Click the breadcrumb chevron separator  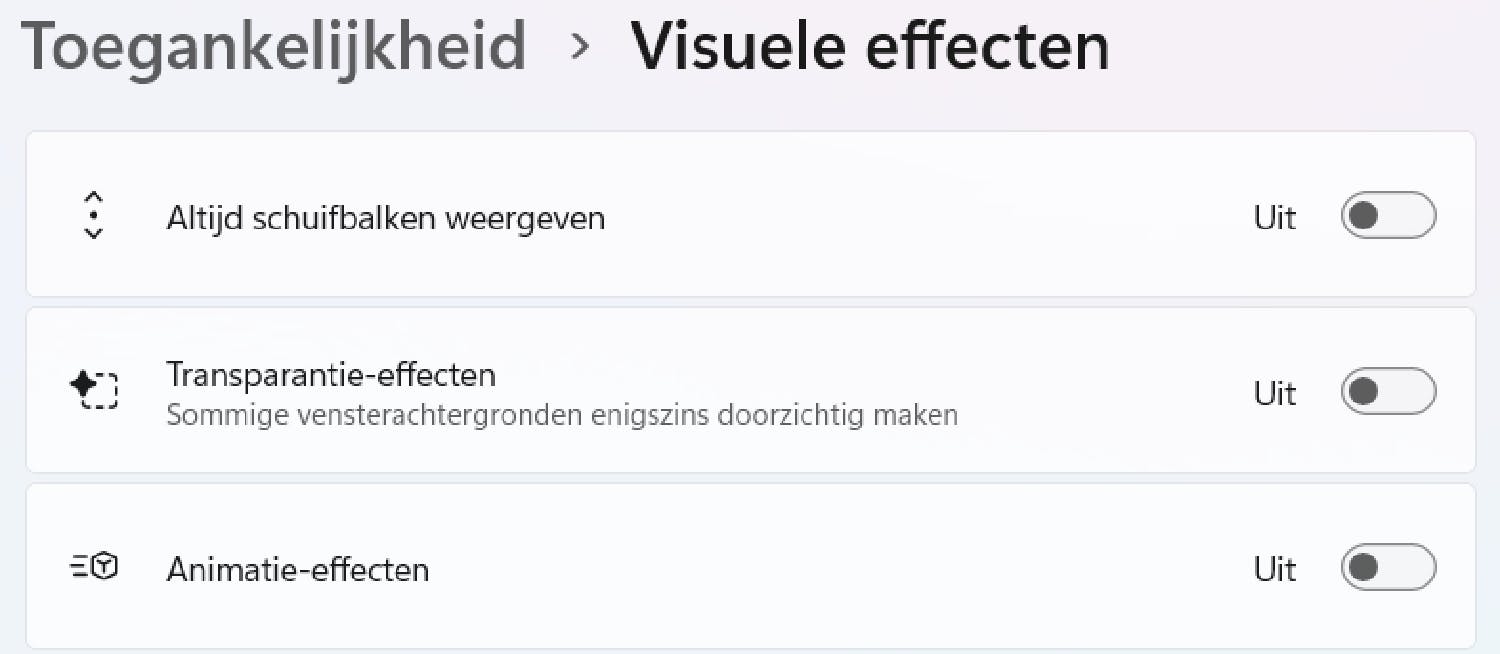579,47
